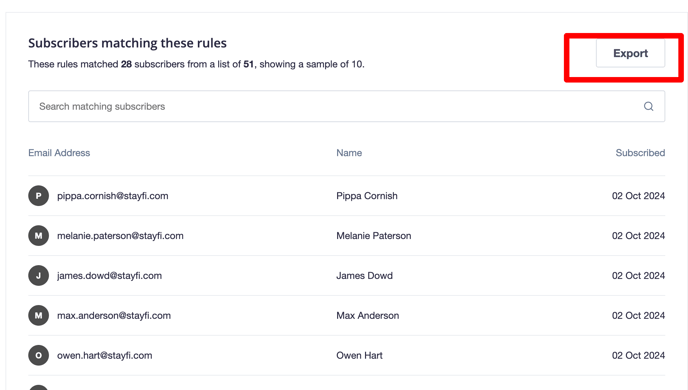Sort by Subscribed column header
Viewport: 688px width, 390px height.
(x=640, y=153)
